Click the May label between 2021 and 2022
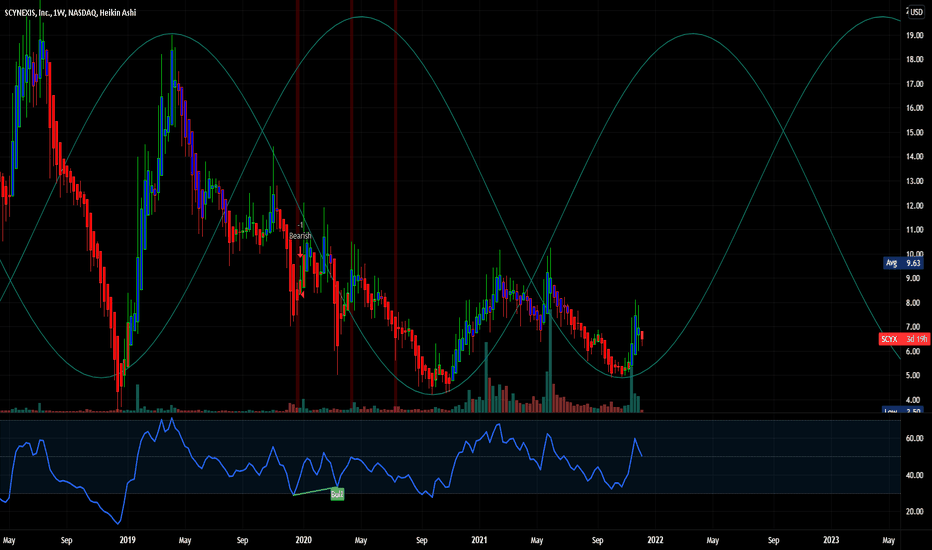The width and height of the screenshot is (932, 550). (x=537, y=540)
